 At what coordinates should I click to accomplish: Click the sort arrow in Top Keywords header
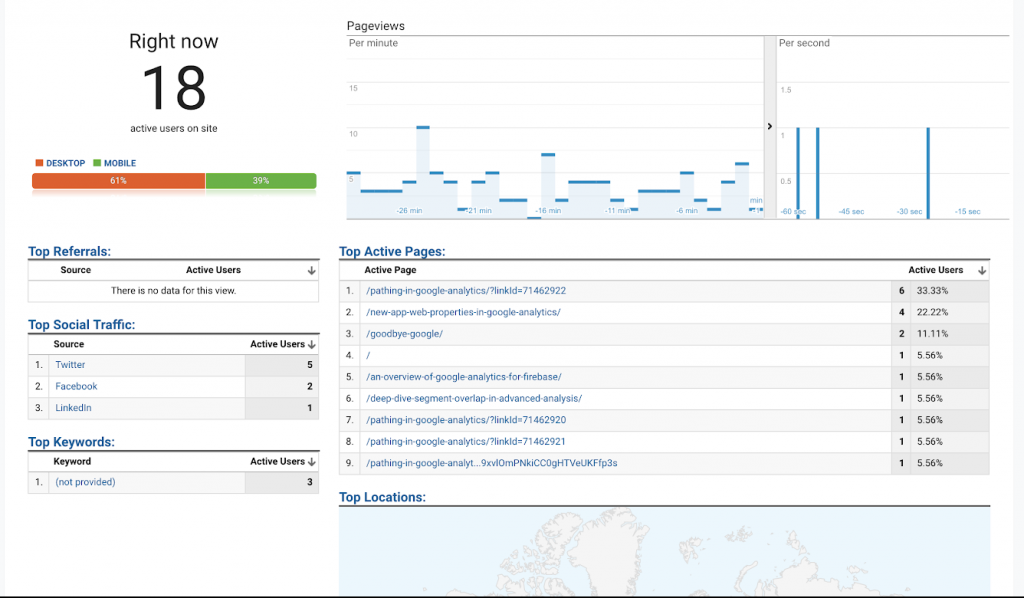click(x=312, y=462)
